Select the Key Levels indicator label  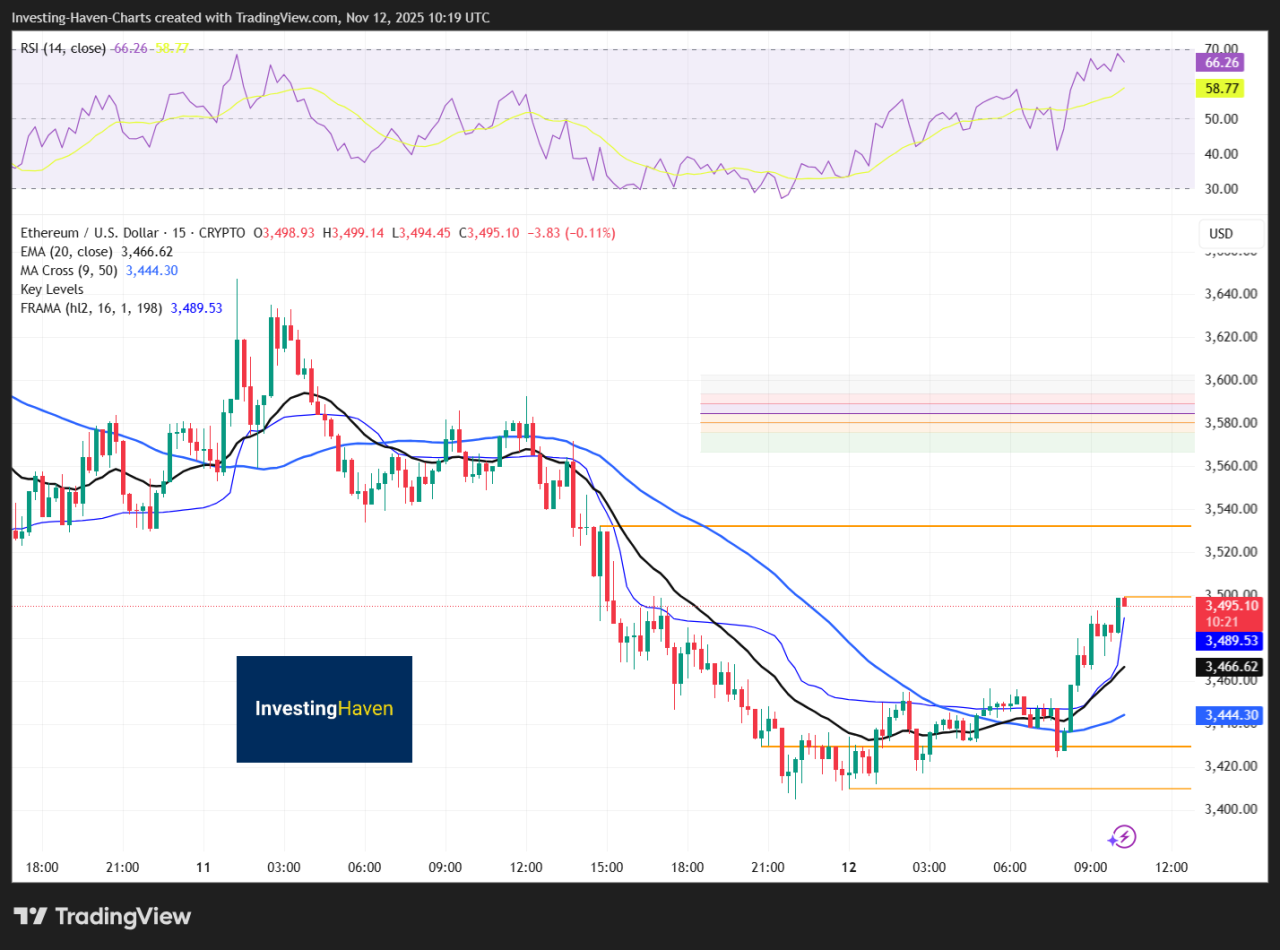(x=52, y=289)
